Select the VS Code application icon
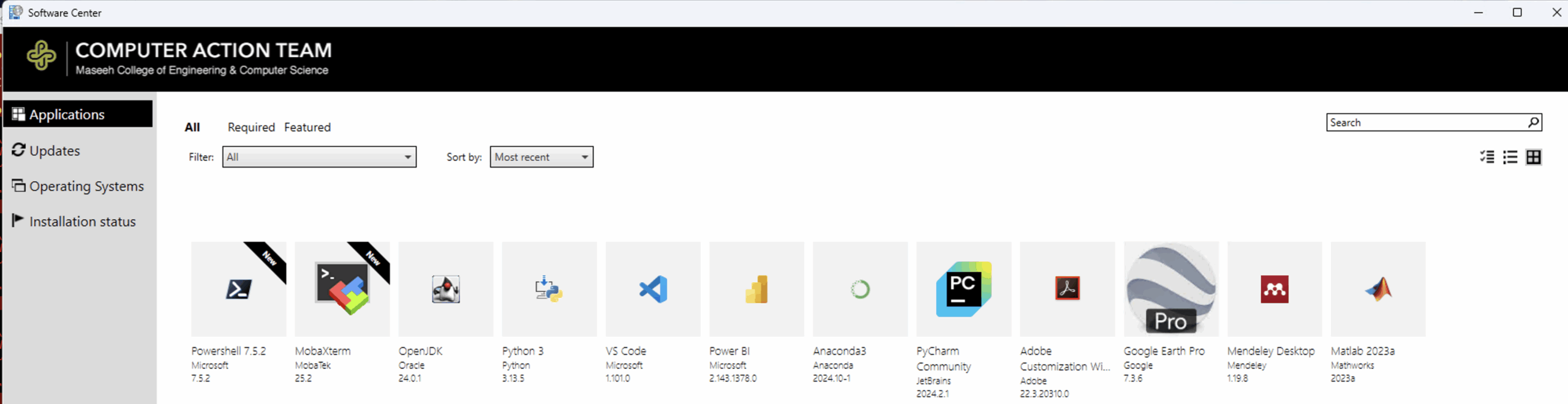The height and width of the screenshot is (404, 1568). click(x=653, y=289)
